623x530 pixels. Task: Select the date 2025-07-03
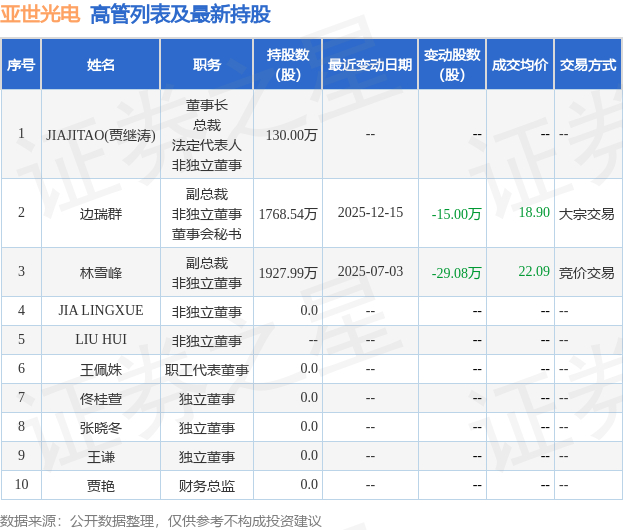[x=370, y=271]
